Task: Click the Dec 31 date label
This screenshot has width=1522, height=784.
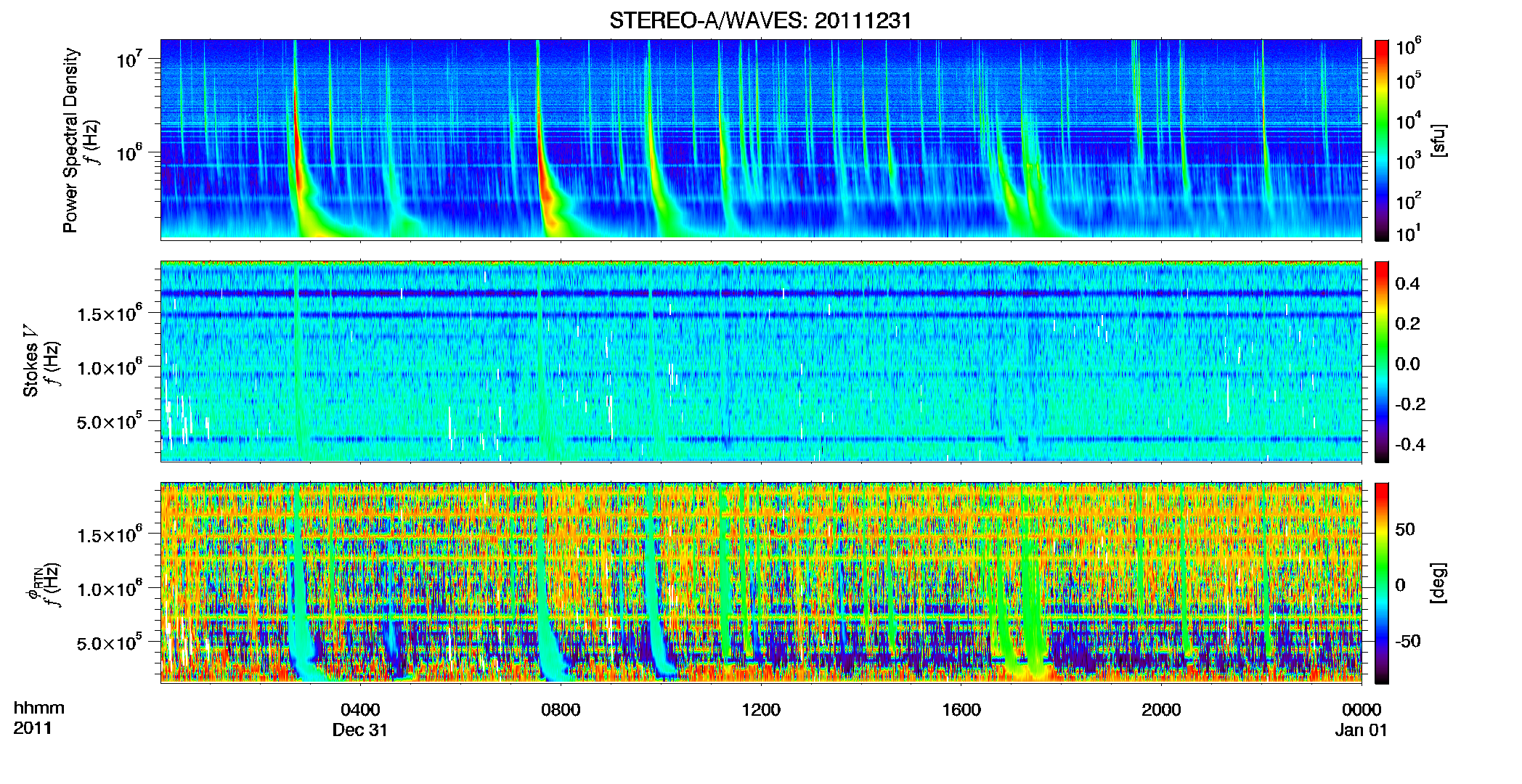Action: click(360, 730)
